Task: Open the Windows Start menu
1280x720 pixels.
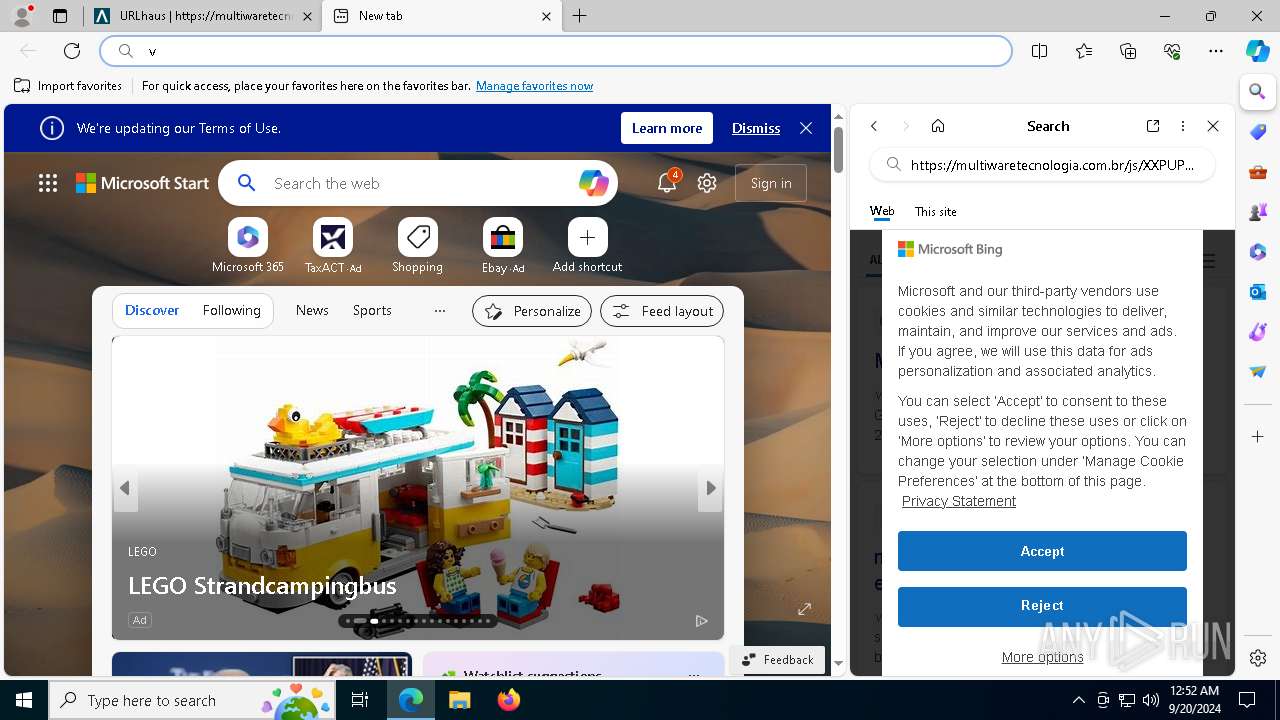Action: click(x=24, y=700)
